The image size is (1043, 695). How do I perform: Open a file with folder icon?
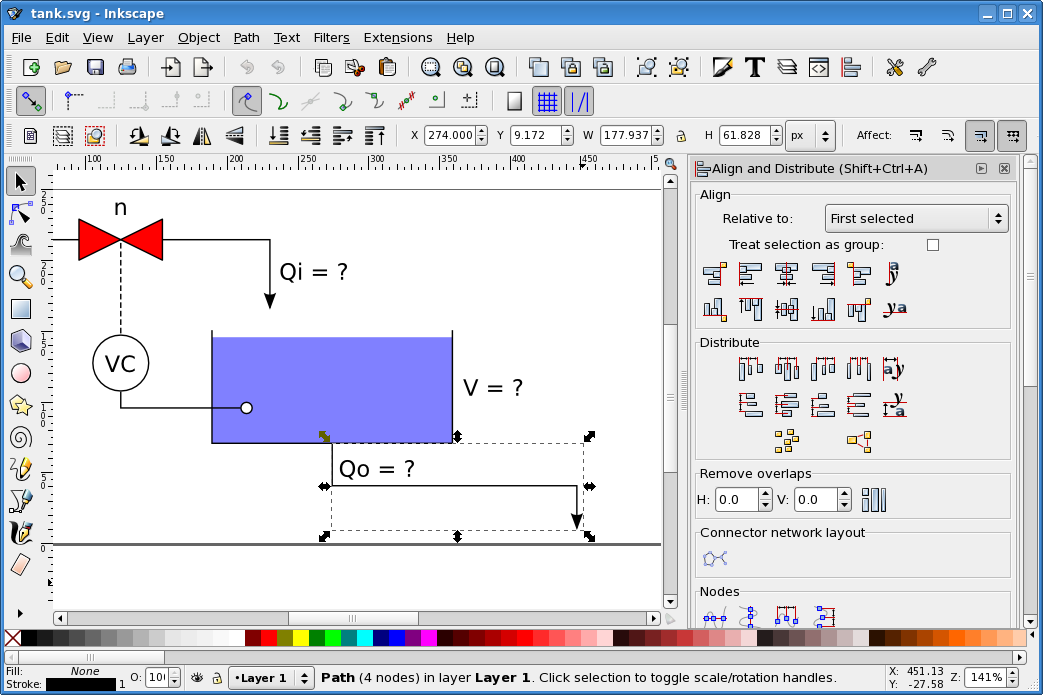pyautogui.click(x=63, y=67)
